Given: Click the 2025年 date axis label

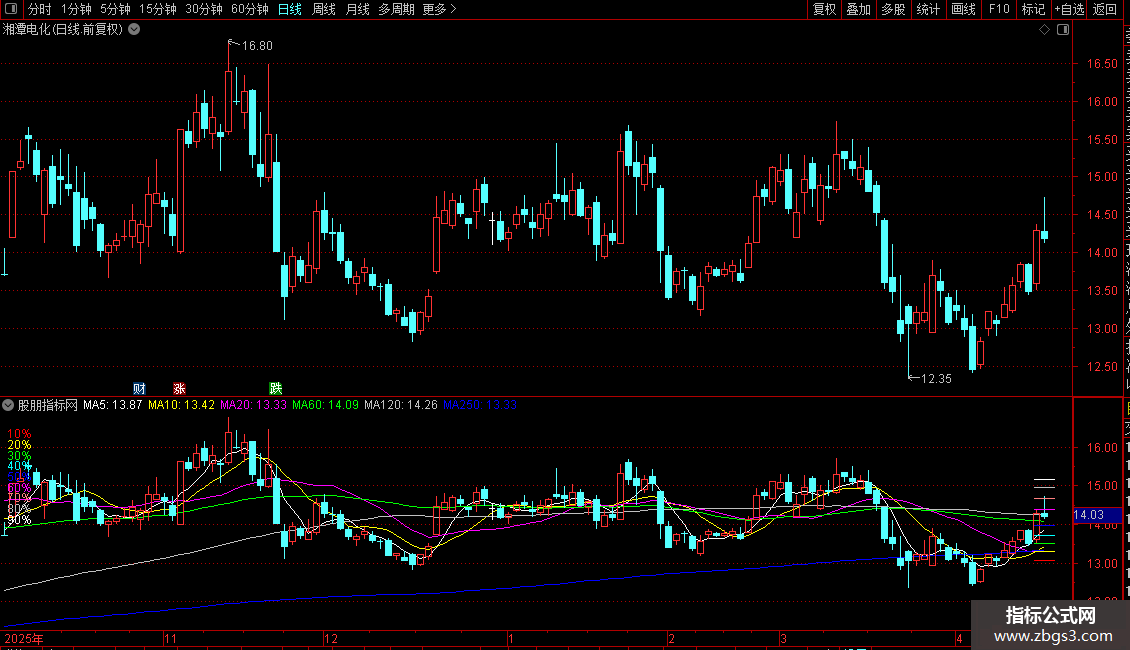Looking at the screenshot, I should coord(24,638).
